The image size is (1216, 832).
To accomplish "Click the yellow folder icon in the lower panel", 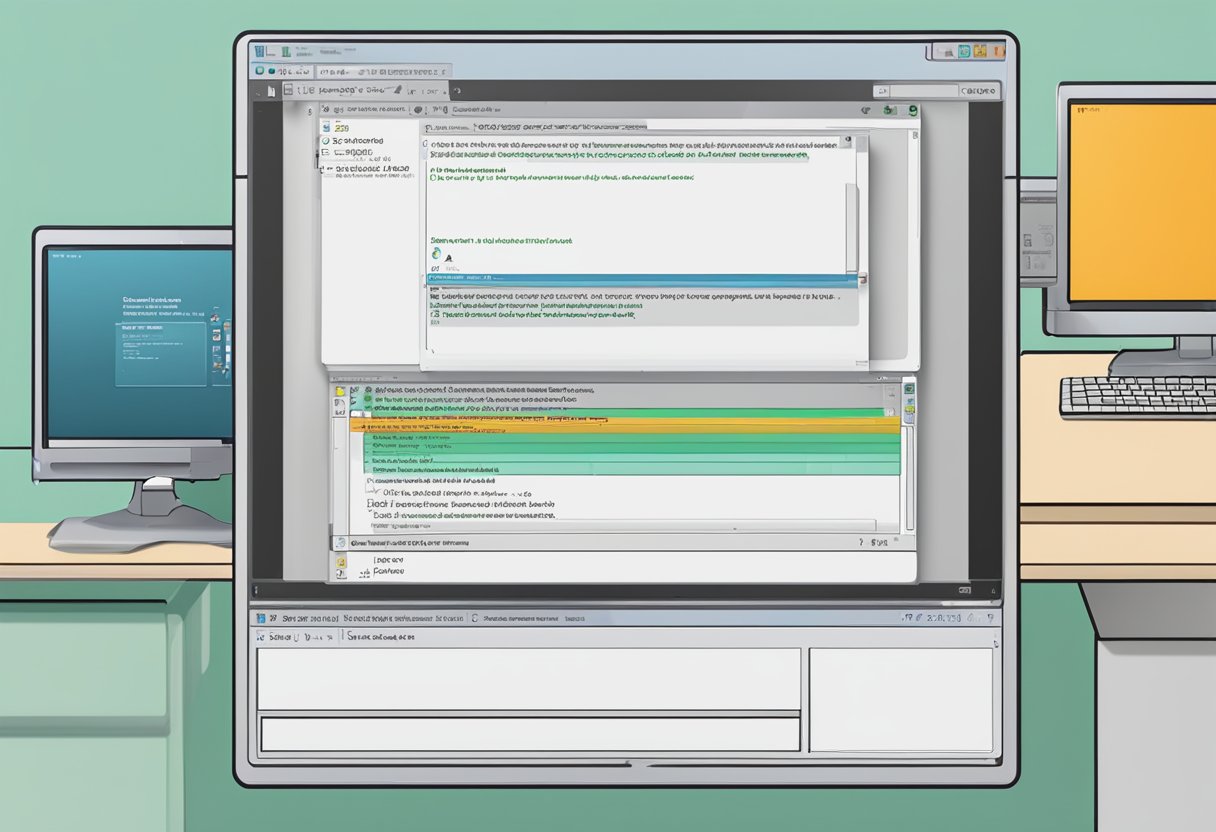I will coord(341,392).
